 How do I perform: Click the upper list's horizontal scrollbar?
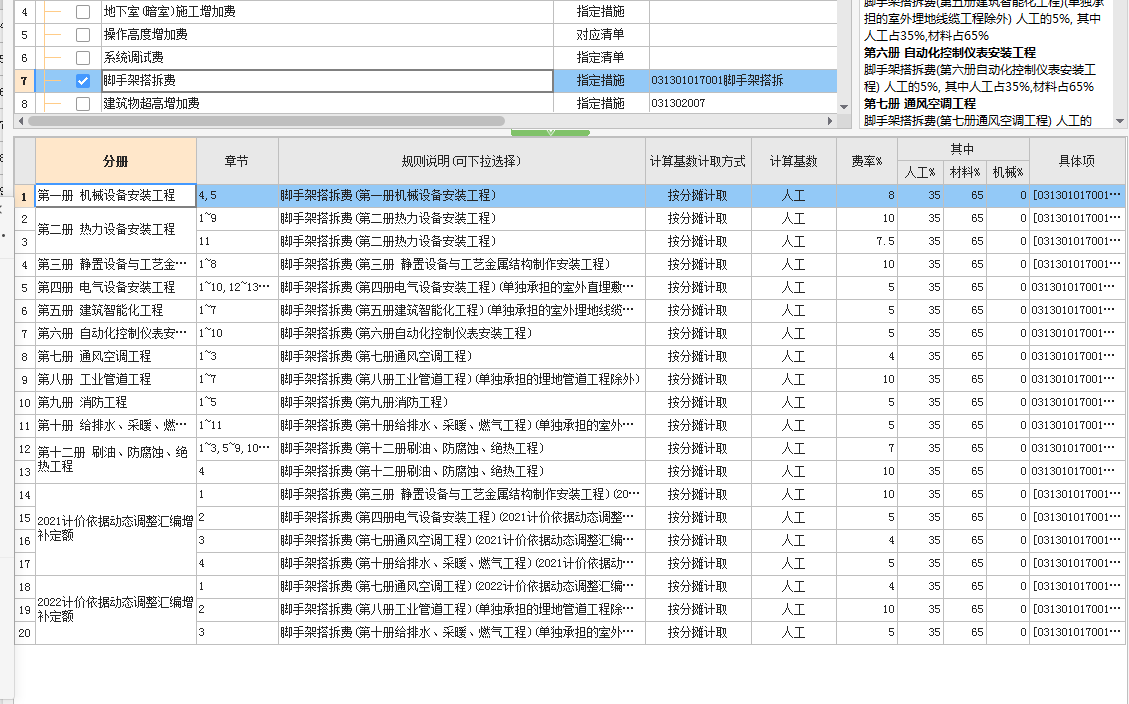coord(266,121)
